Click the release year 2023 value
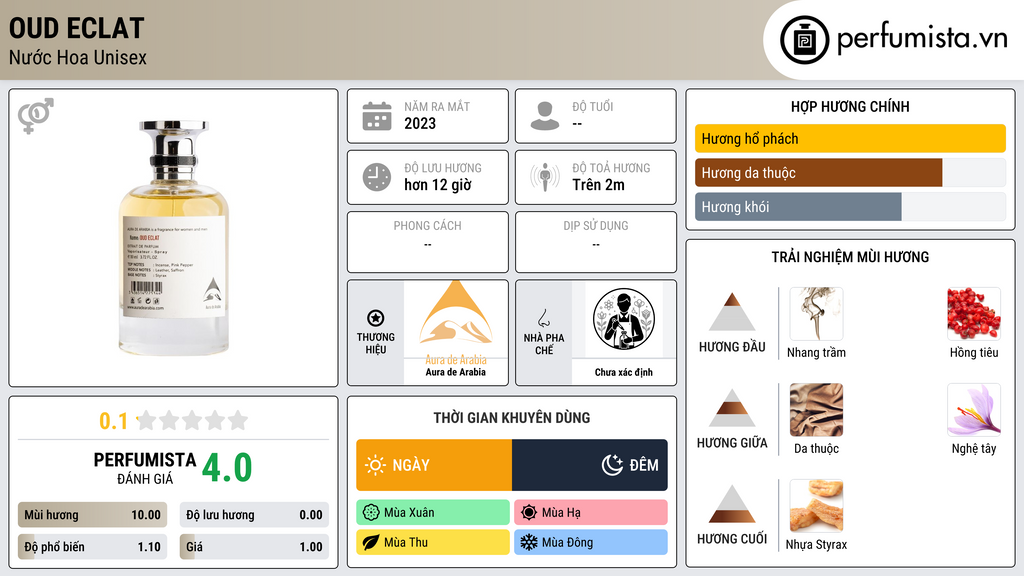This screenshot has width=1024, height=576. (x=420, y=123)
